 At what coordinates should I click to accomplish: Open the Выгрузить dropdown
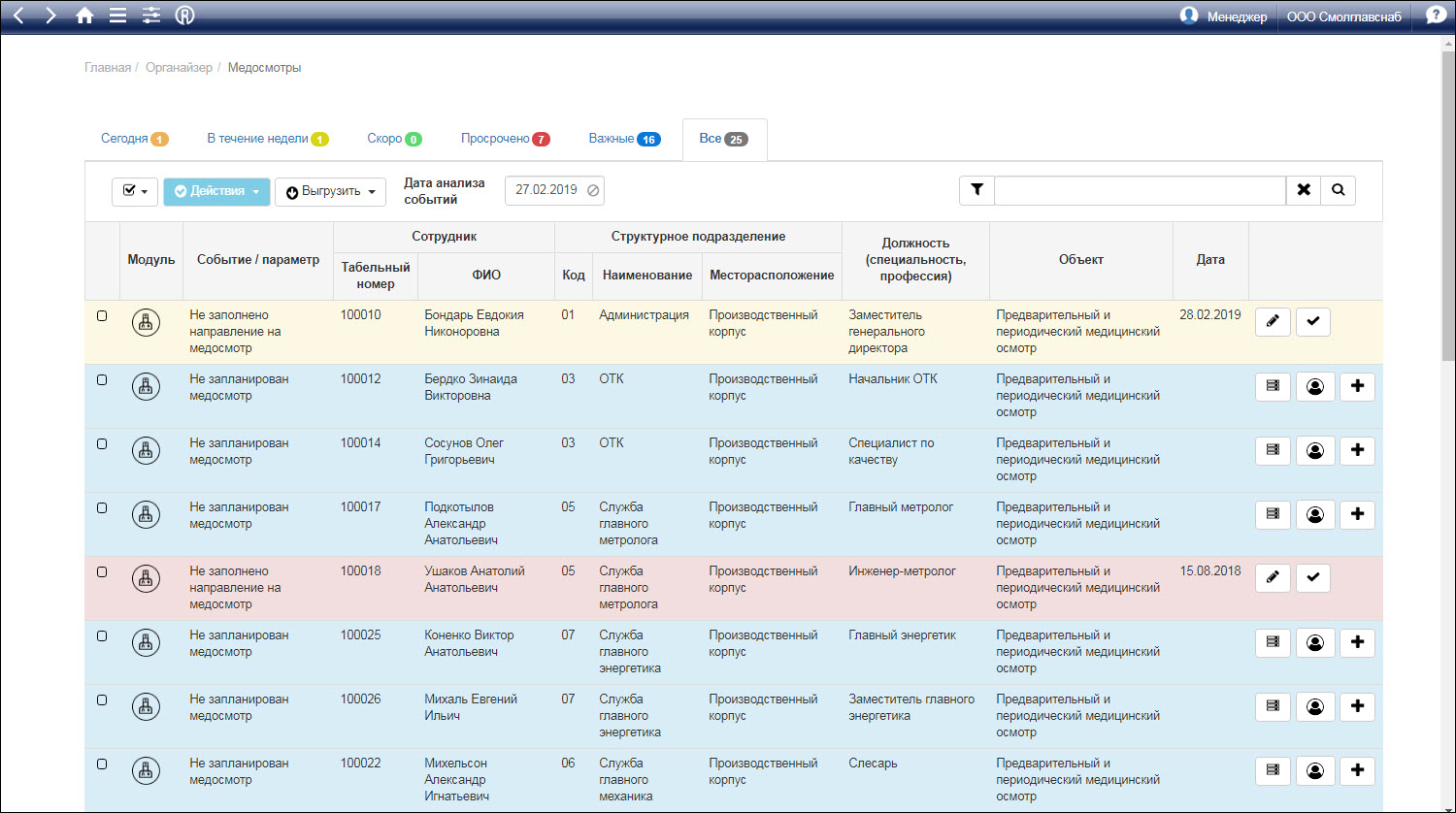pyautogui.click(x=330, y=191)
